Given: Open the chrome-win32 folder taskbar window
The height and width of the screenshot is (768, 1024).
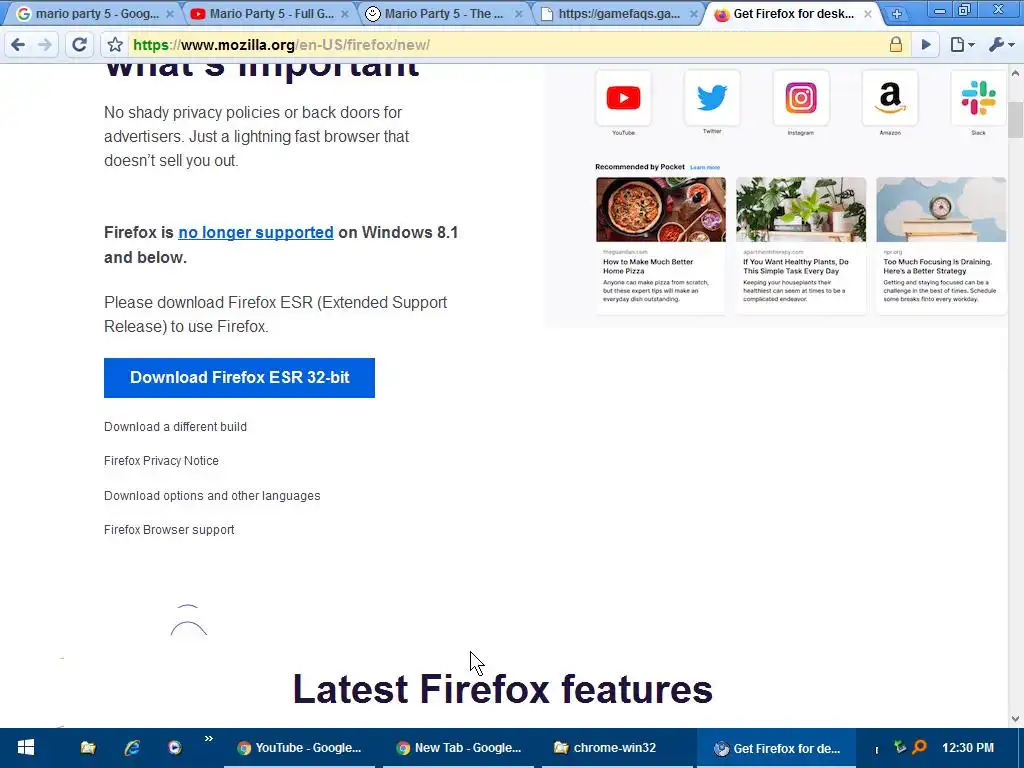Looking at the screenshot, I should pyautogui.click(x=618, y=748).
